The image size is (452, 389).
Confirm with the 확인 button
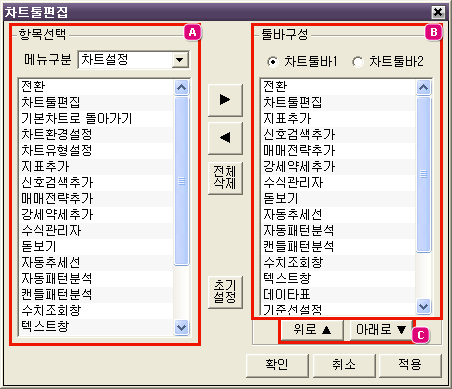(x=277, y=365)
